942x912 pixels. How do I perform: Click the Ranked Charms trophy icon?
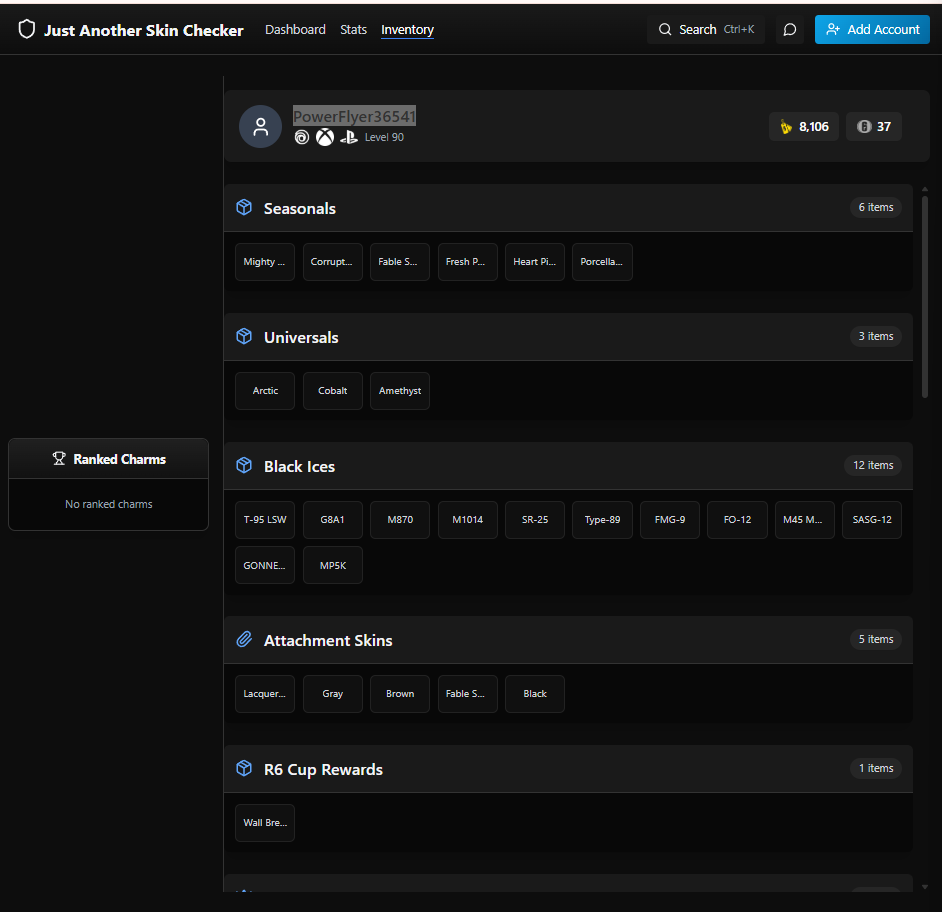point(59,459)
